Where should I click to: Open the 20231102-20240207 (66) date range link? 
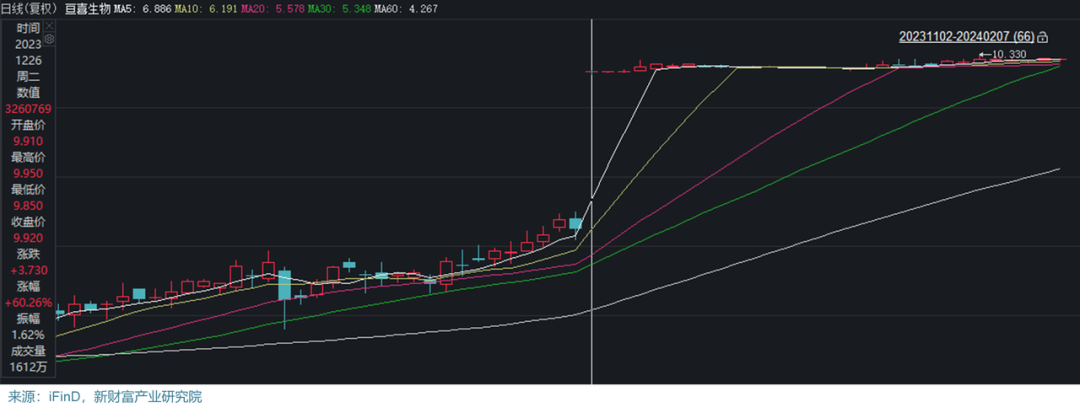pos(966,36)
